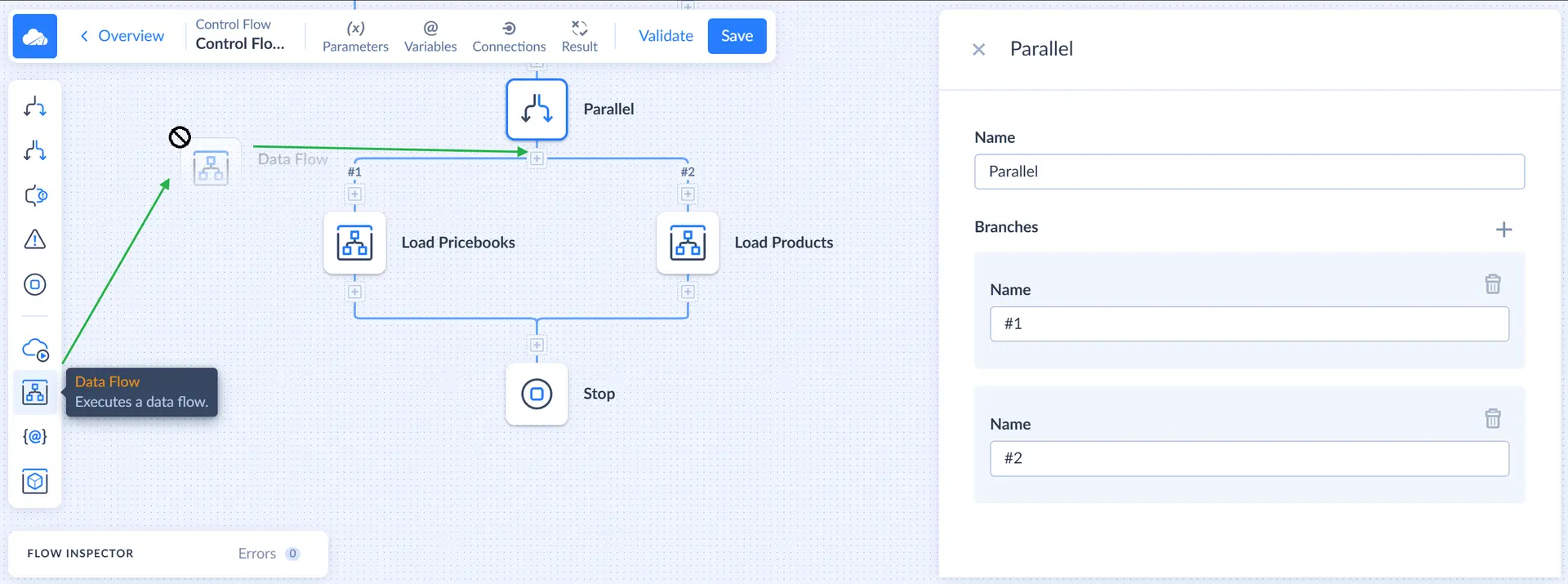1568x584 pixels.
Task: Click the plus below Load Products
Action: 688,292
